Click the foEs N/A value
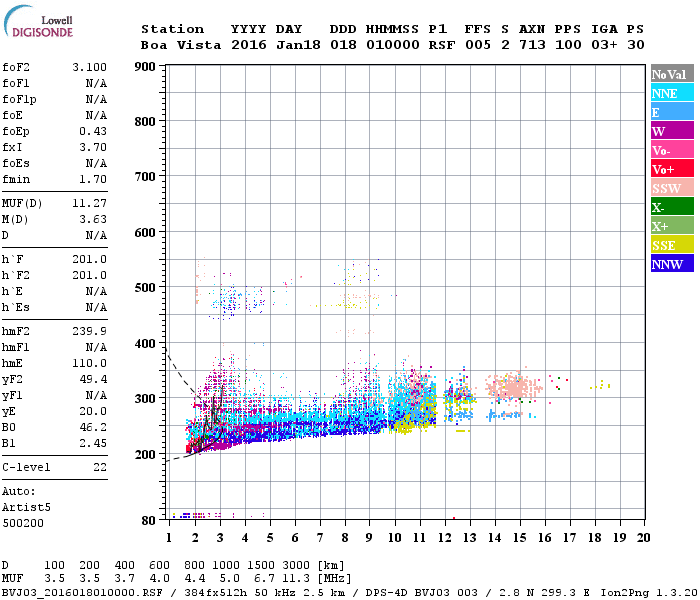This screenshot has height=600, width=700. click(96, 163)
